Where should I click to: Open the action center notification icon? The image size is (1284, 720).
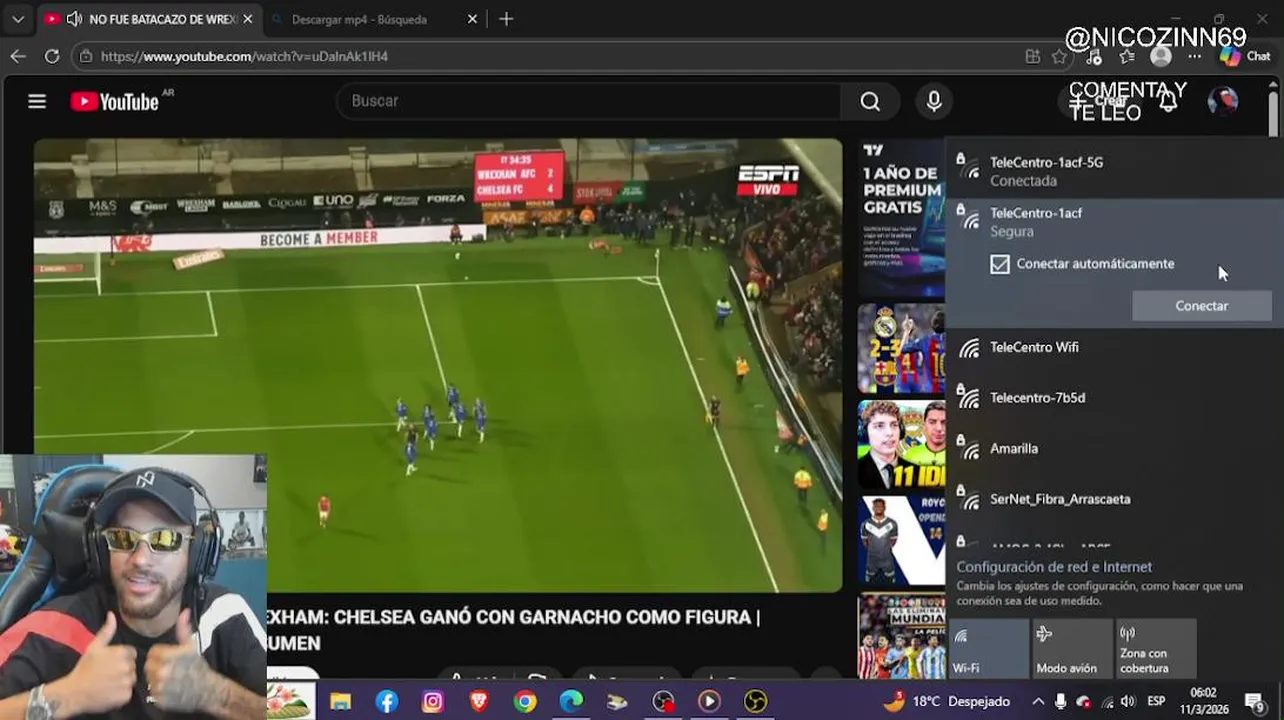tap(1255, 701)
